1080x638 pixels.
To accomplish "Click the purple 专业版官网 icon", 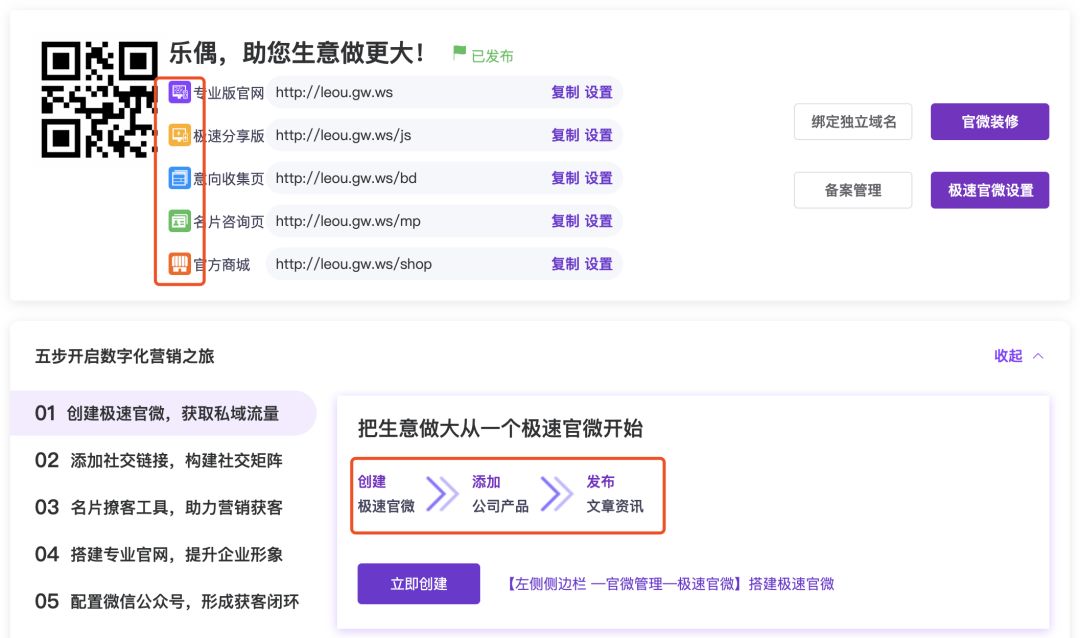I will pos(180,92).
